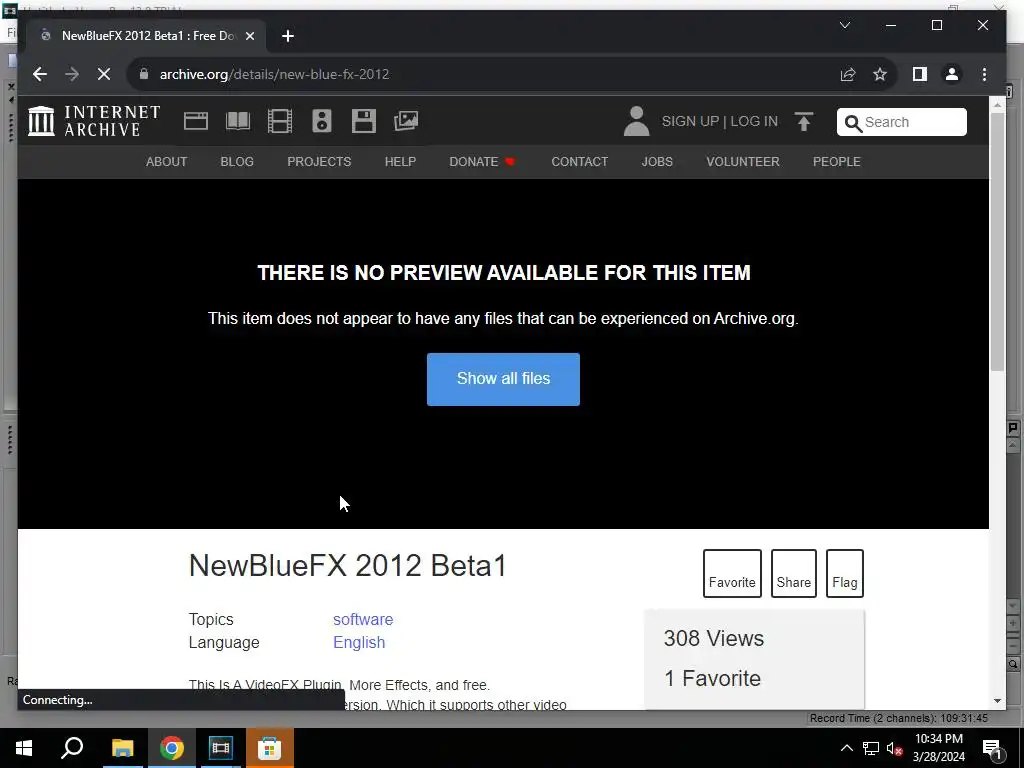
Task: Open Windows taskbar search
Action: (72, 748)
